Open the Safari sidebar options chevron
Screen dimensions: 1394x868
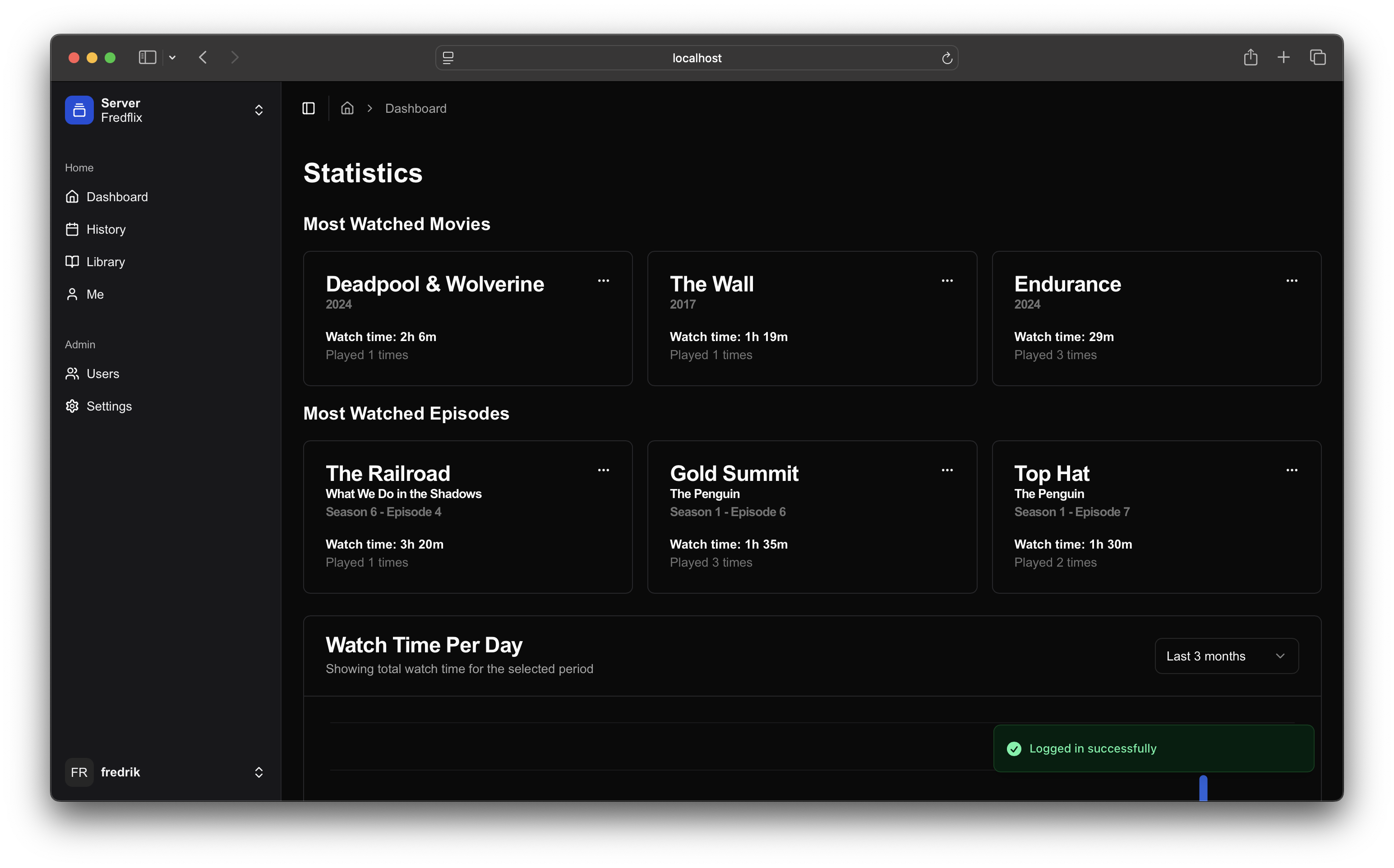point(172,57)
